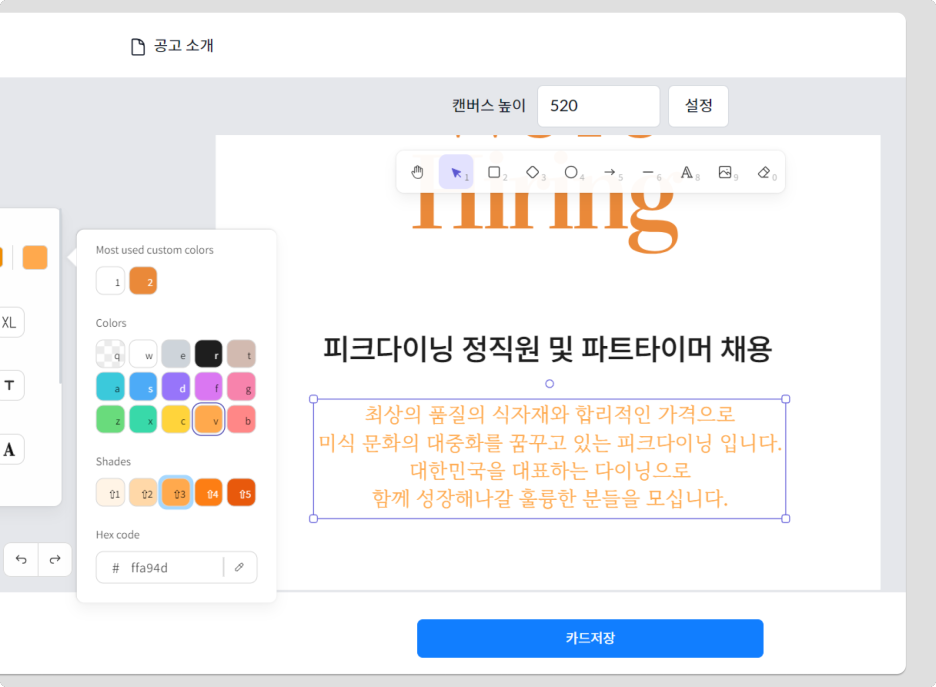Viewport: 936px width, 687px height.
Task: Click the 캔버스 높이 input showing 520
Action: coord(599,106)
